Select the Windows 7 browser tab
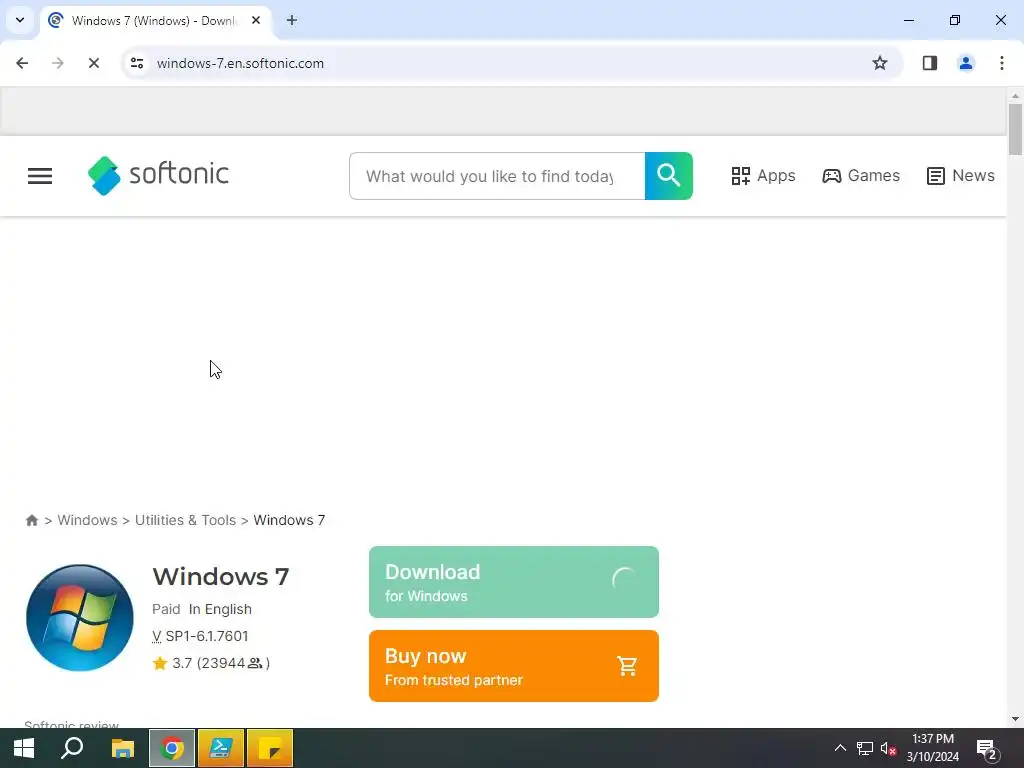The width and height of the screenshot is (1024, 768). pyautogui.click(x=154, y=20)
